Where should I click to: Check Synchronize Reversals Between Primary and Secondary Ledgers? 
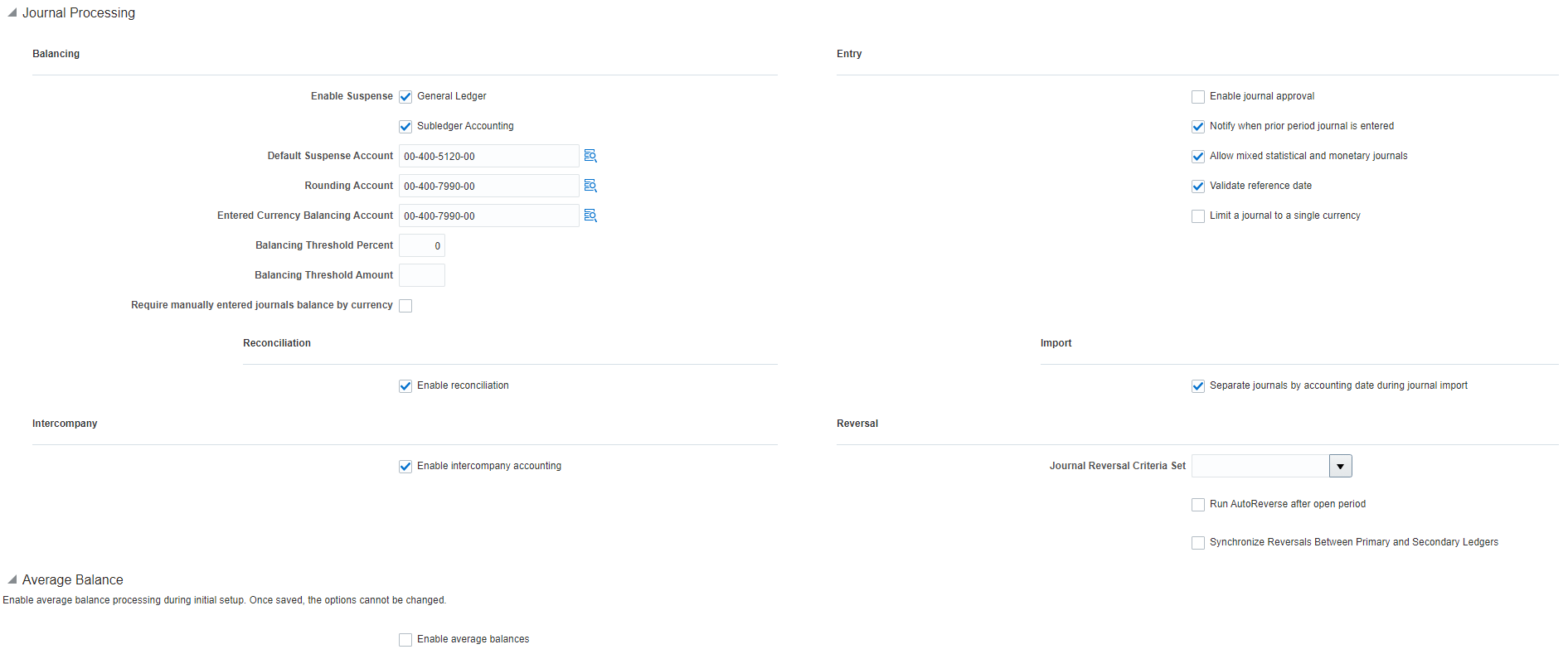click(1198, 543)
